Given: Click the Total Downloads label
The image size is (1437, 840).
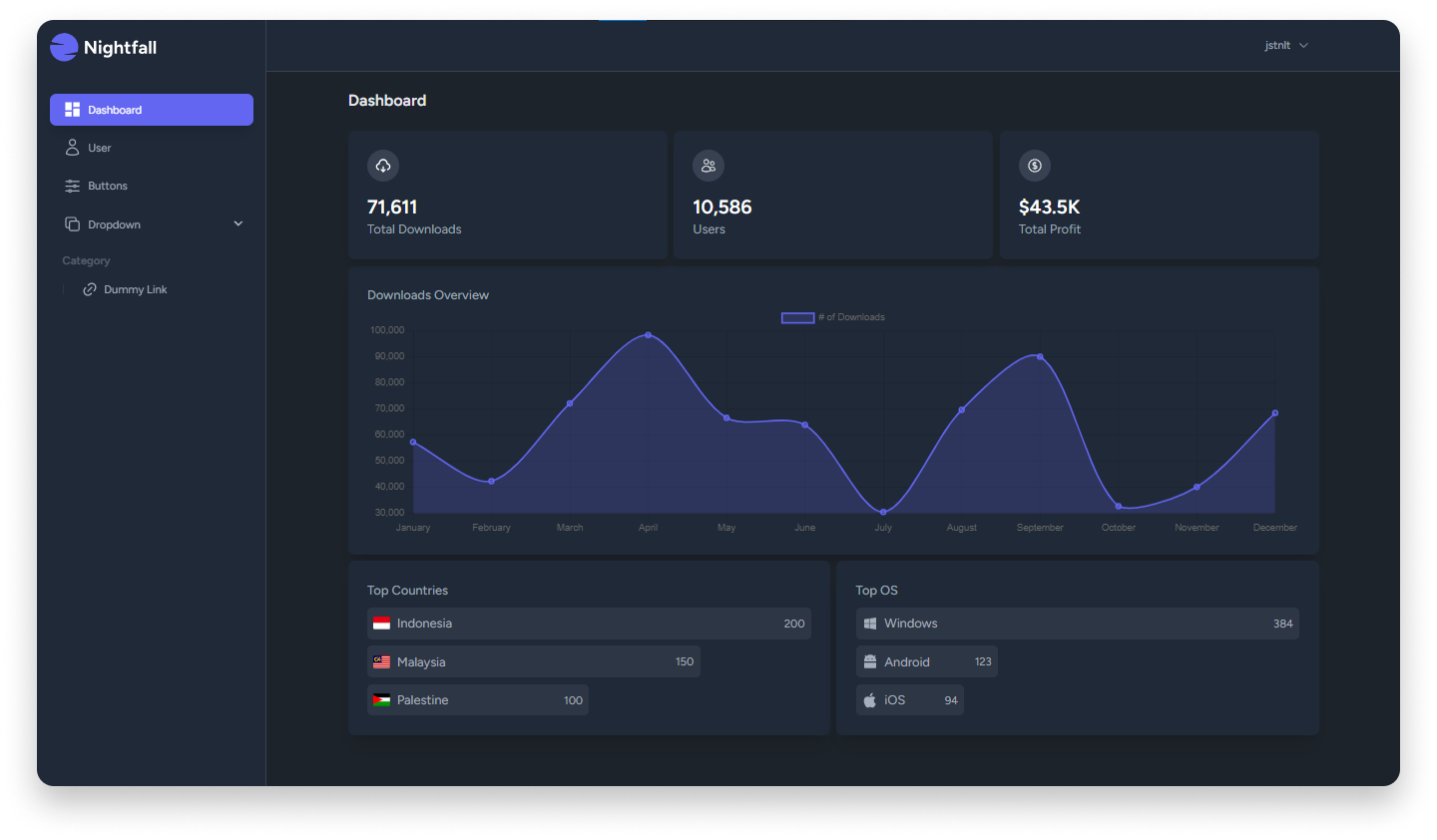Looking at the screenshot, I should [x=414, y=229].
